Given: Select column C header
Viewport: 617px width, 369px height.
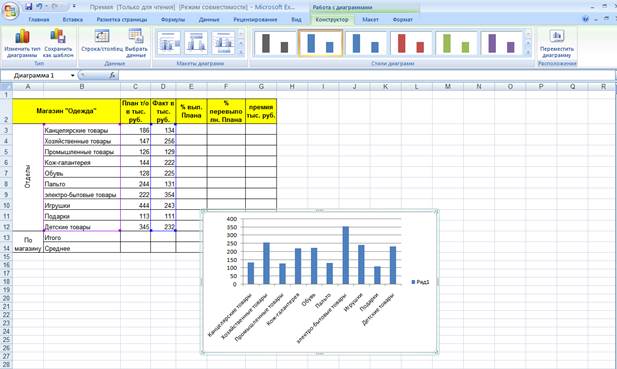Looking at the screenshot, I should [135, 87].
